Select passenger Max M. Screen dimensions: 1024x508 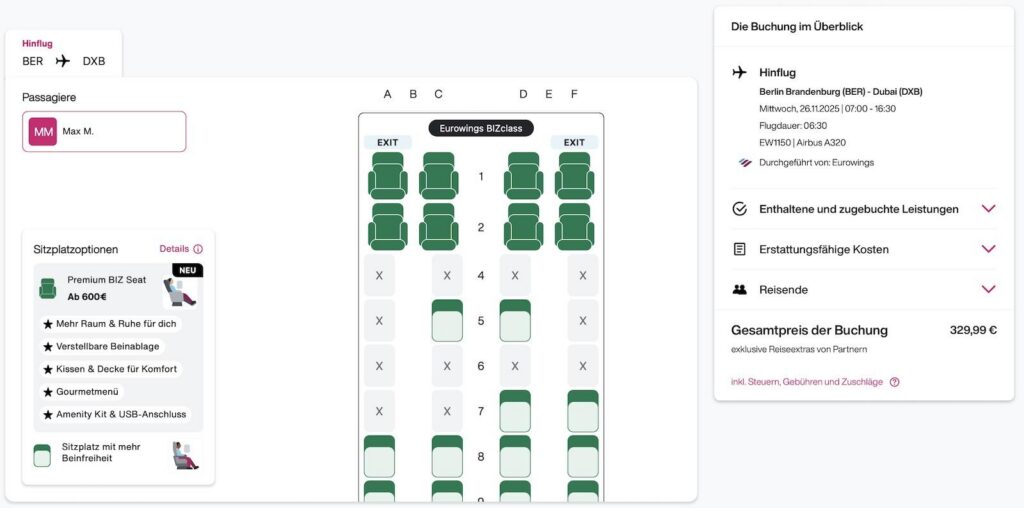click(104, 131)
